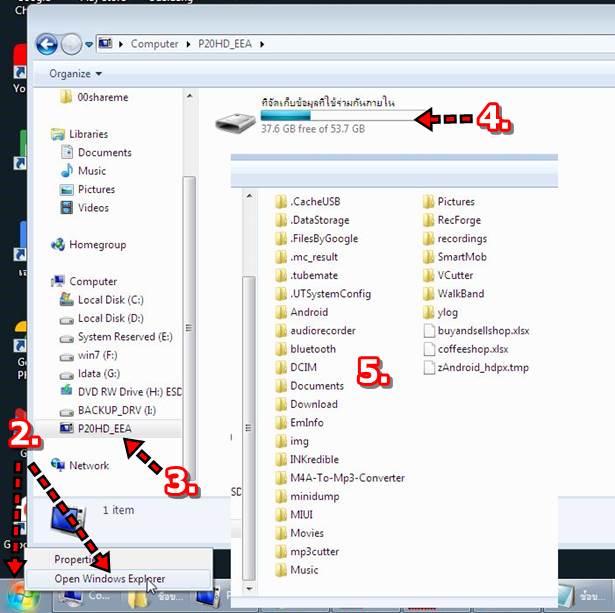Open the Documents library in navigation pane
This screenshot has width=615, height=613.
96,153
